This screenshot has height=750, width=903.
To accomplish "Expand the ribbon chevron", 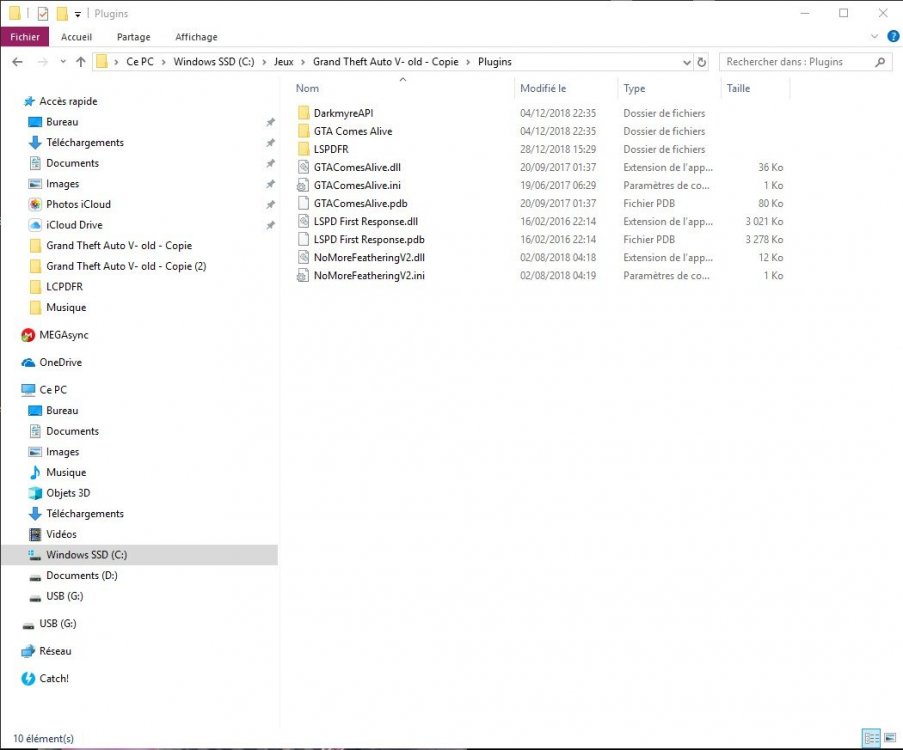I will click(x=874, y=36).
